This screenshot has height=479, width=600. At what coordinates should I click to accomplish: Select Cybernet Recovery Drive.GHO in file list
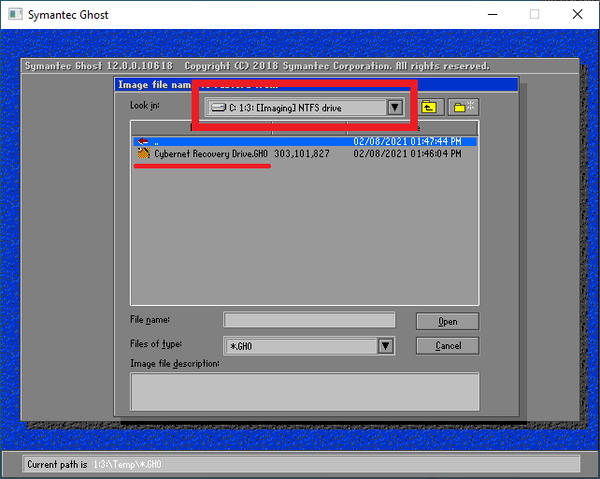[211, 155]
